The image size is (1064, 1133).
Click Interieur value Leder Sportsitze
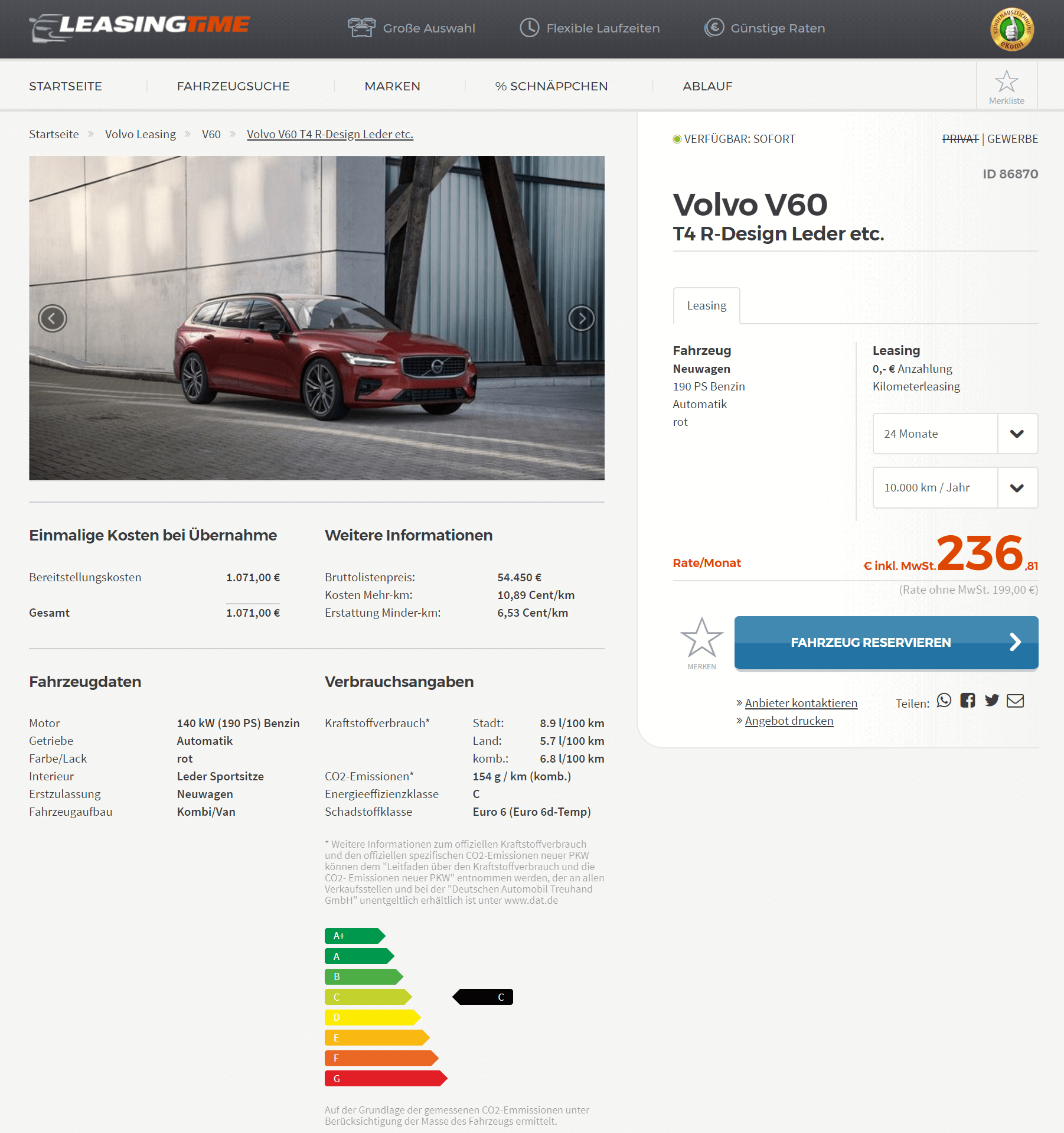click(x=220, y=776)
